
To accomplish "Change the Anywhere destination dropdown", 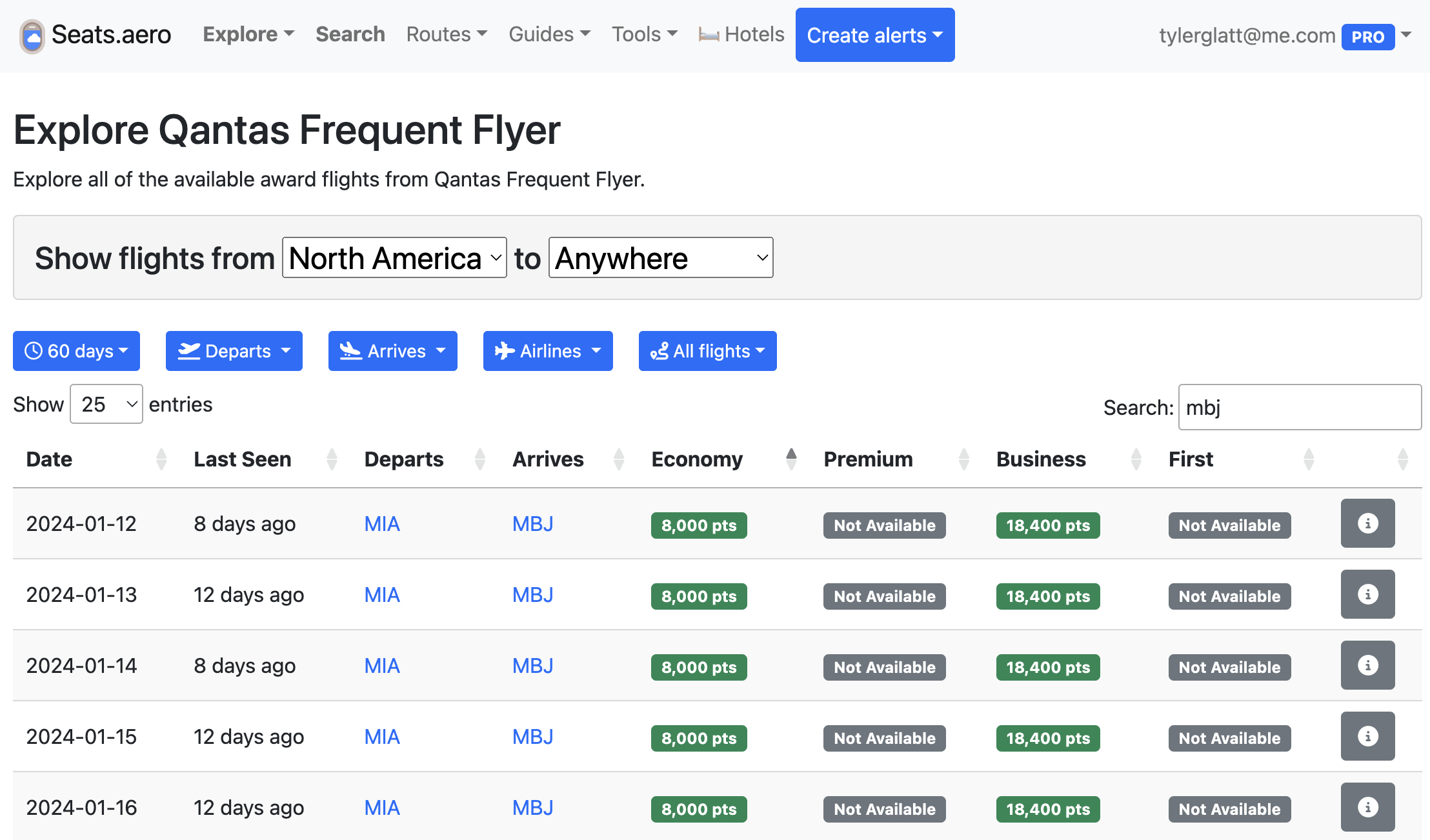I will click(661, 258).
